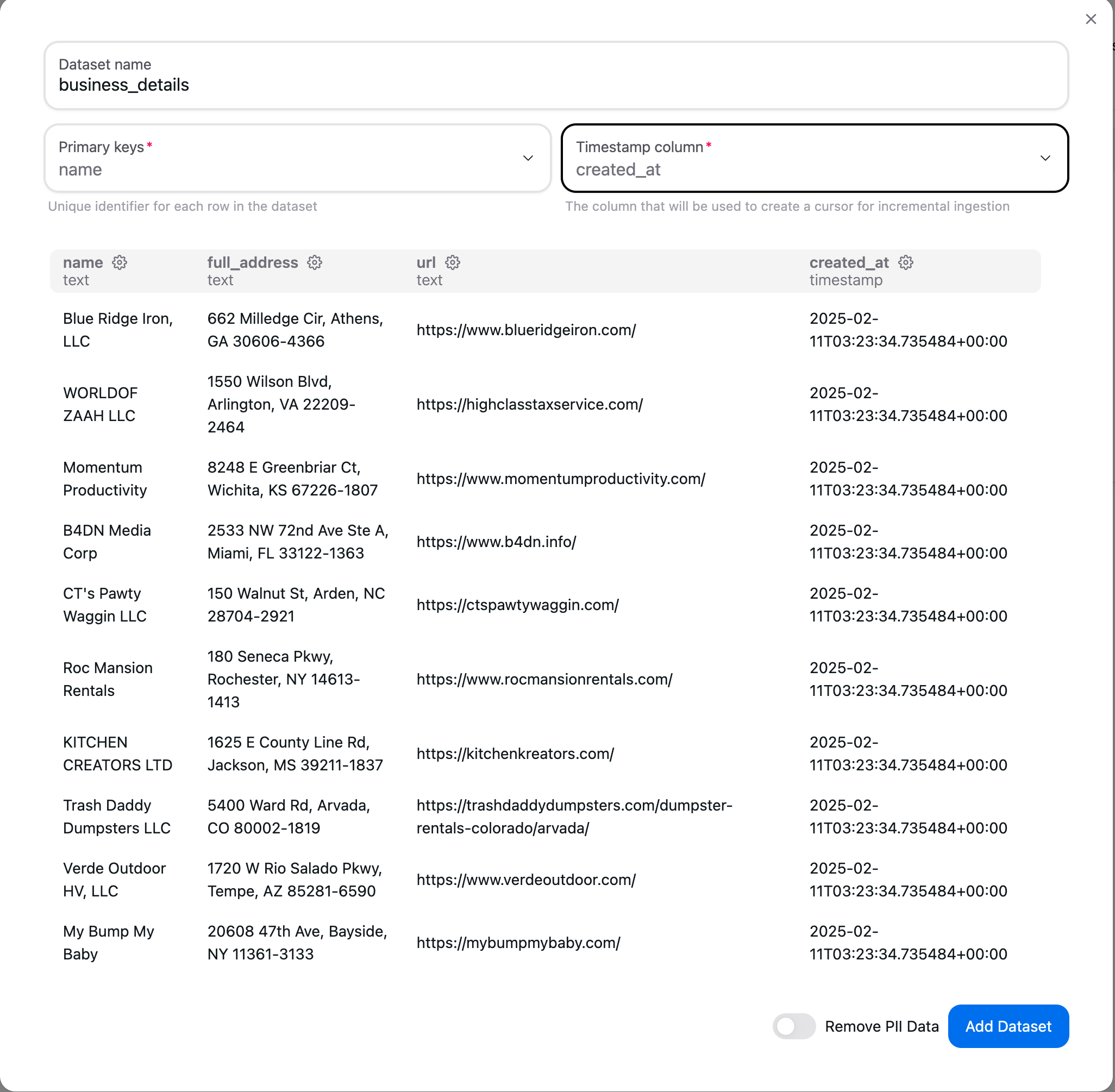1115x1092 pixels.
Task: Open settings for the url column
Action: pos(453,262)
